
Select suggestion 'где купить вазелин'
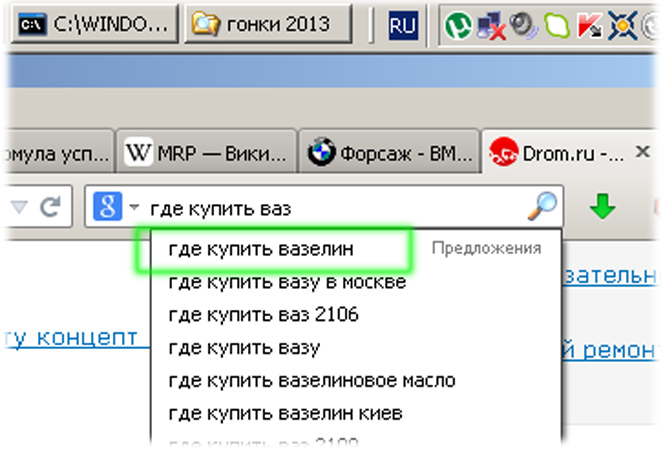261,249
